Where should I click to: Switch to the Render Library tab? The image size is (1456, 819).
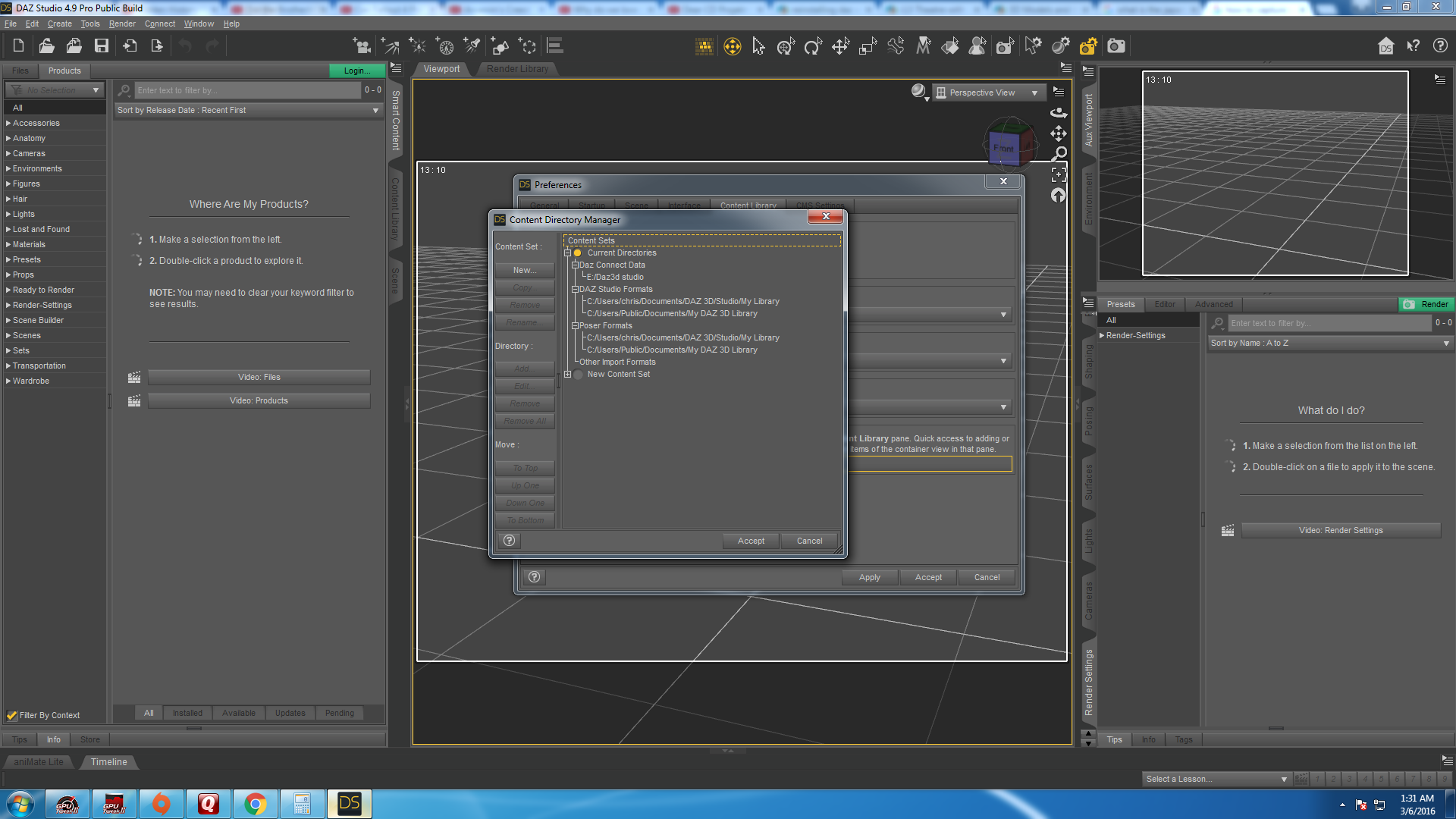coord(517,69)
